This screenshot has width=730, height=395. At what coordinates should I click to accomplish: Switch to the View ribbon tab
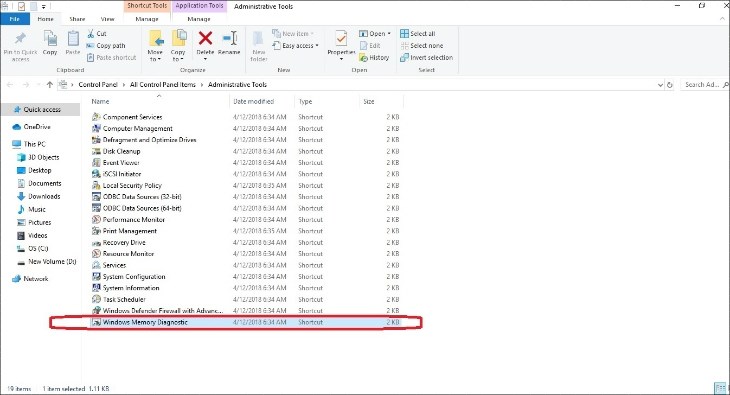click(x=108, y=19)
